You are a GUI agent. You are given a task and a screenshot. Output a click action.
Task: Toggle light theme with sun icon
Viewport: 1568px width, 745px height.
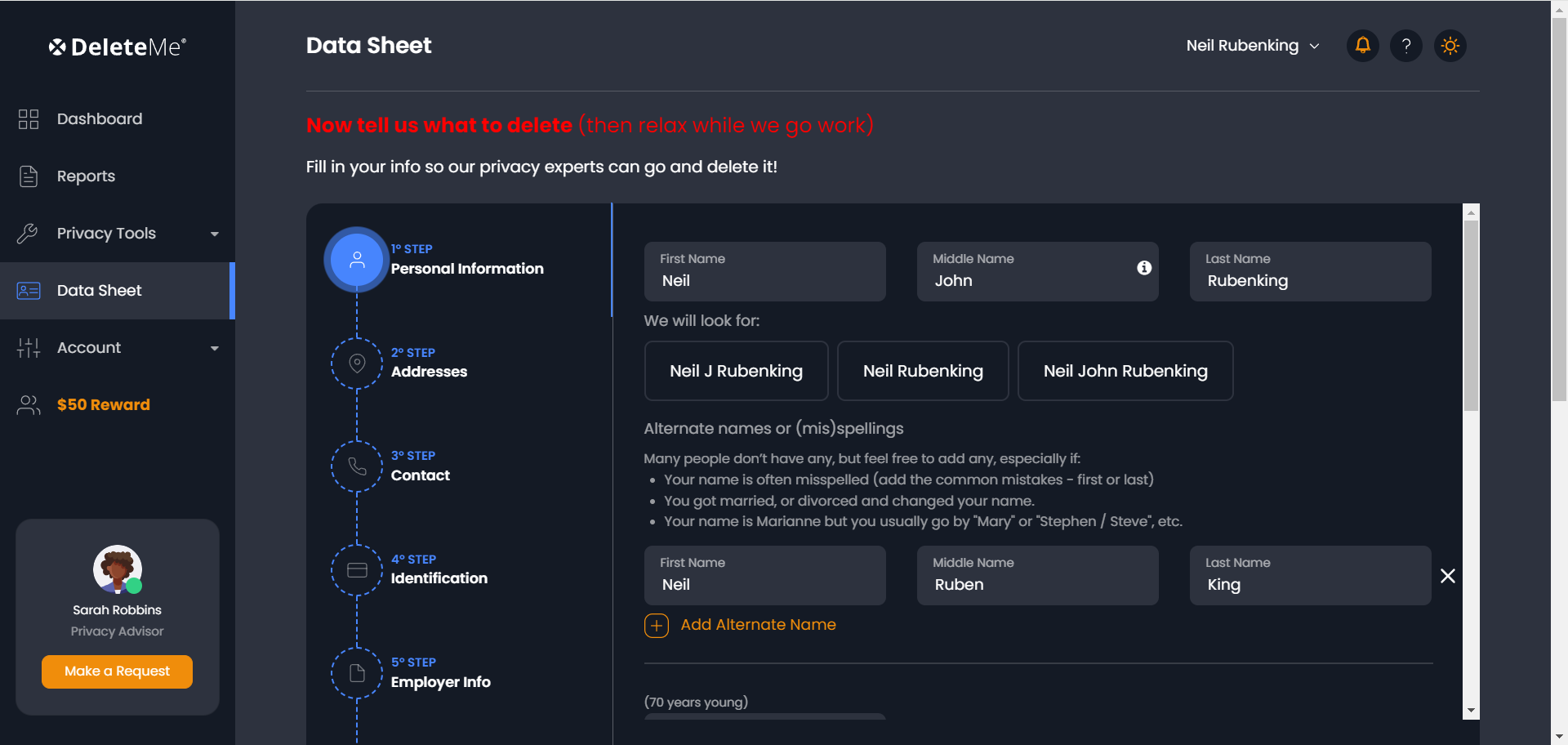click(1450, 46)
